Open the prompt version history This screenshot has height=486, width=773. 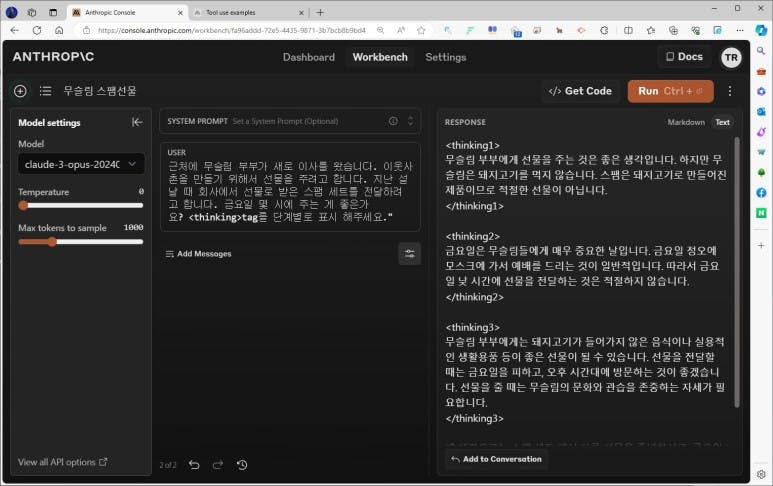tap(242, 465)
